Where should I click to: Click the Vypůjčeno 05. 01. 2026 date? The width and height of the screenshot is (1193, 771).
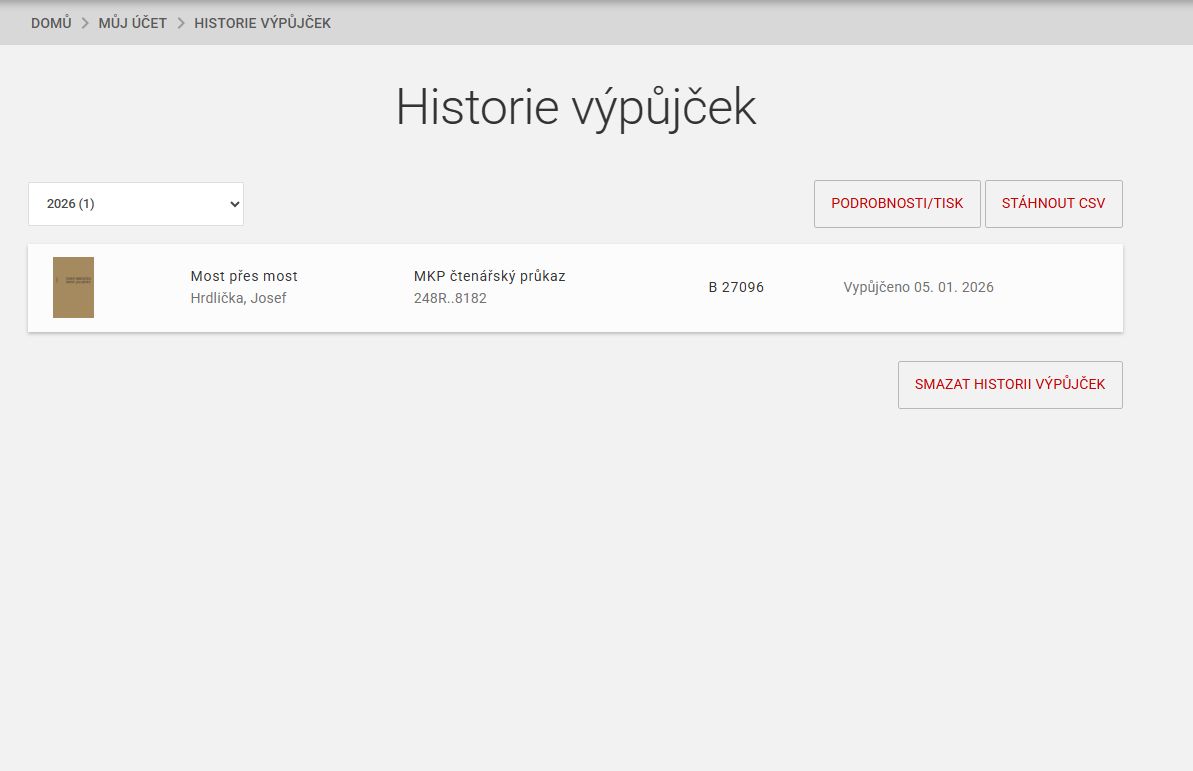tap(918, 288)
